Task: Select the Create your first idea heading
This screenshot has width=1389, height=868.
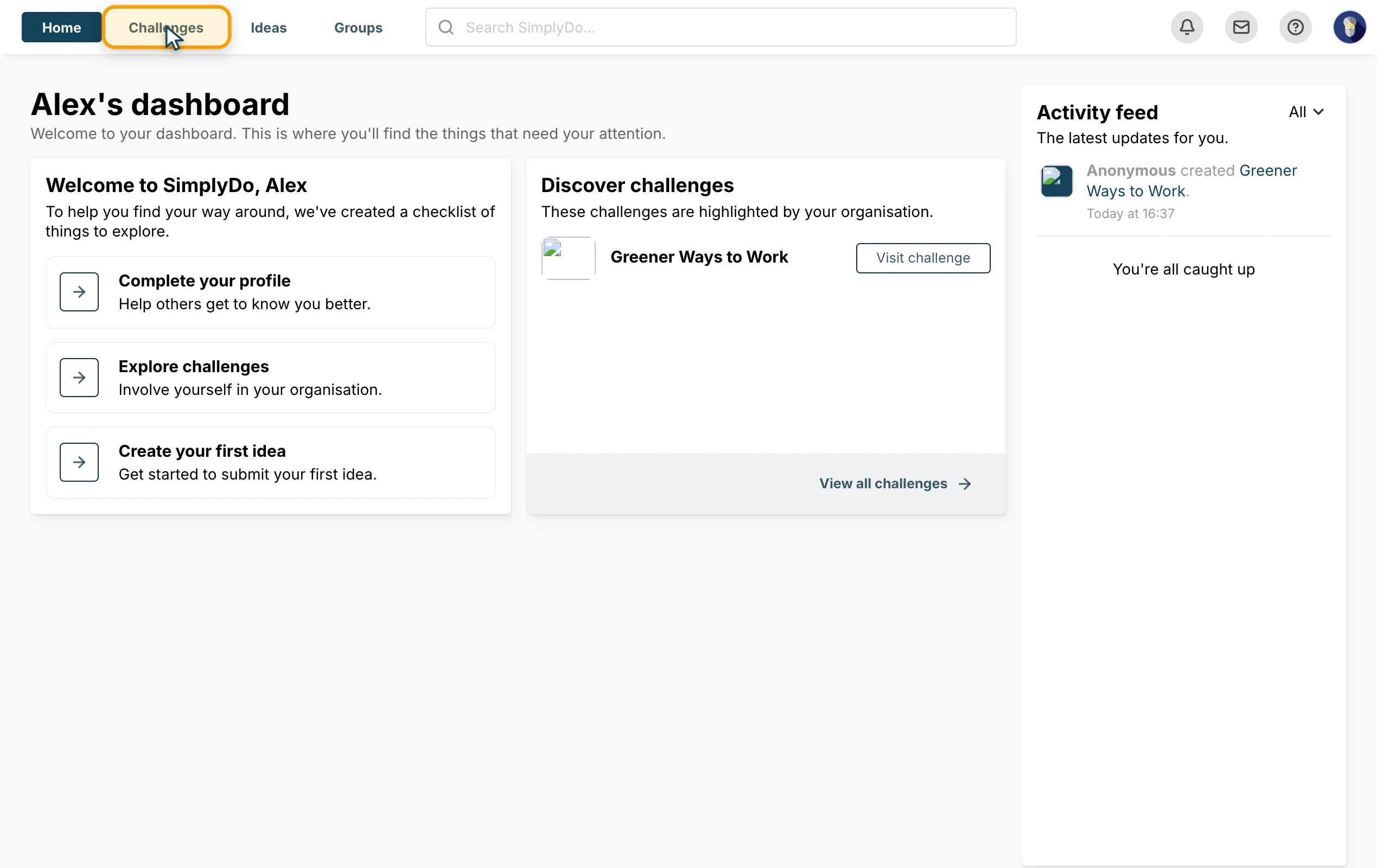Action: pyautogui.click(x=202, y=451)
